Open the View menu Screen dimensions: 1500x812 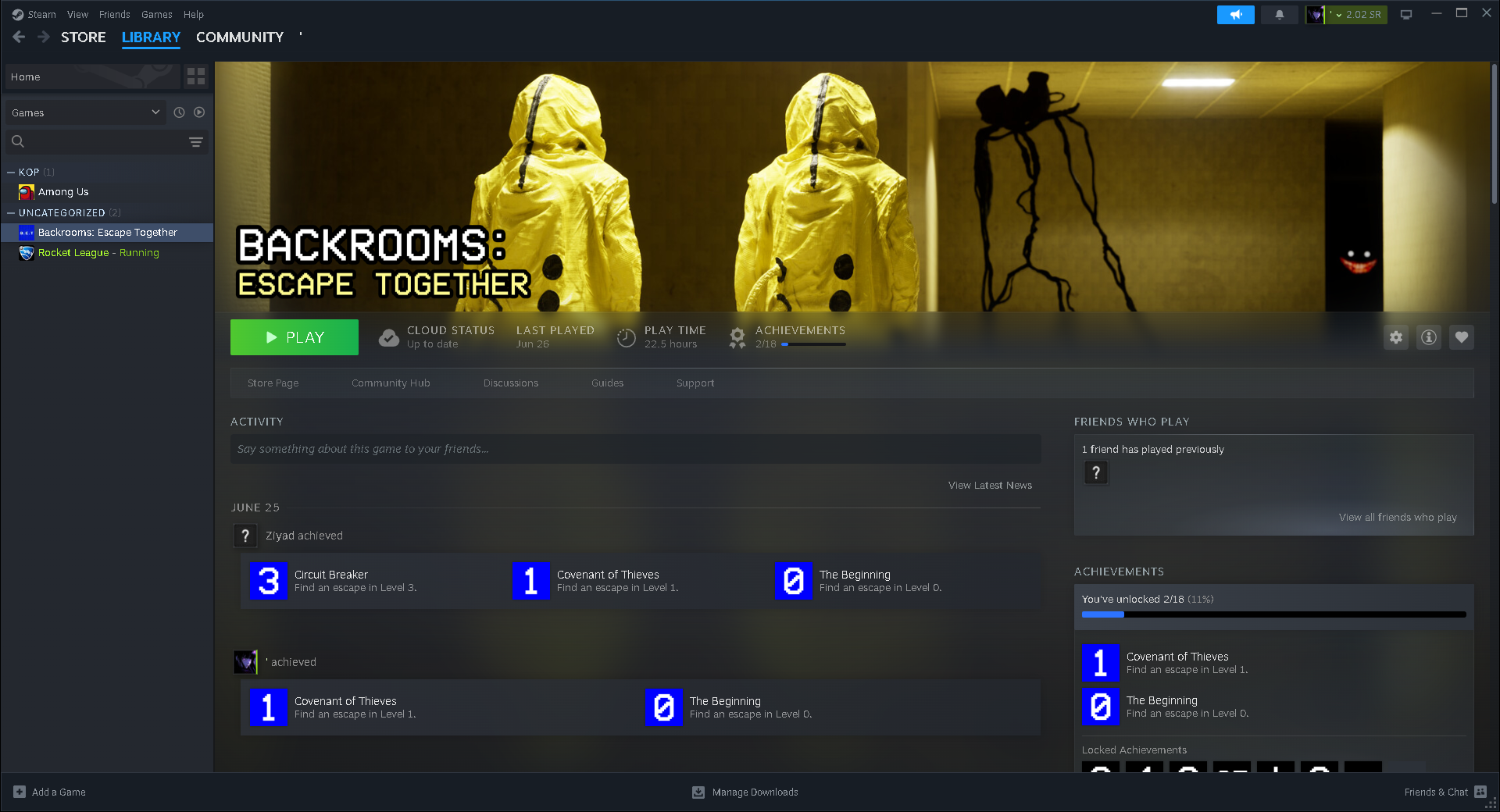pyautogui.click(x=77, y=15)
